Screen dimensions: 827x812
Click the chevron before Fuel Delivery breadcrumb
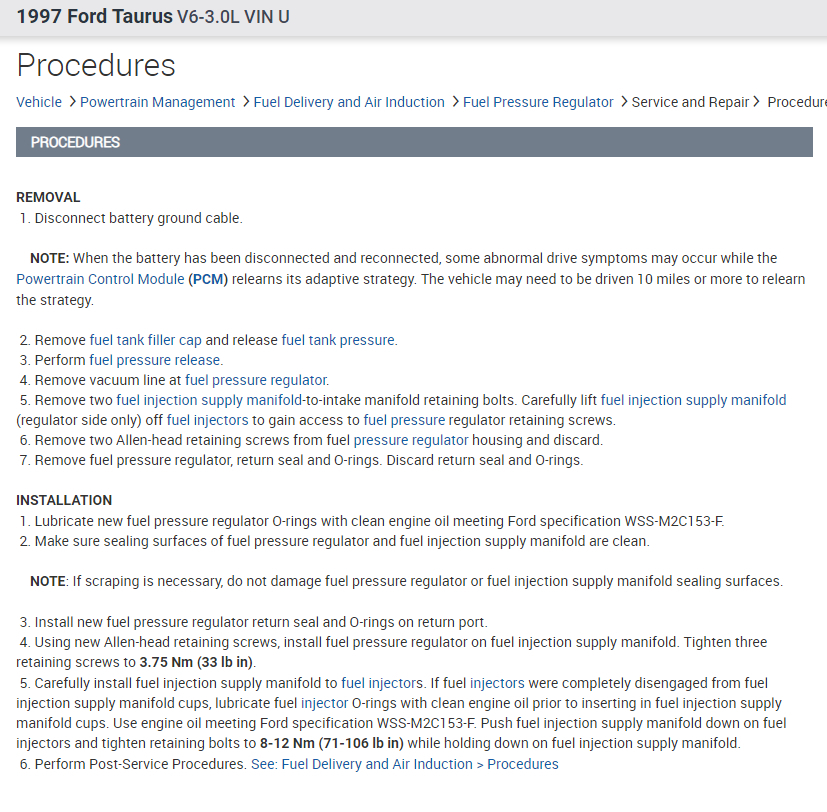245,102
